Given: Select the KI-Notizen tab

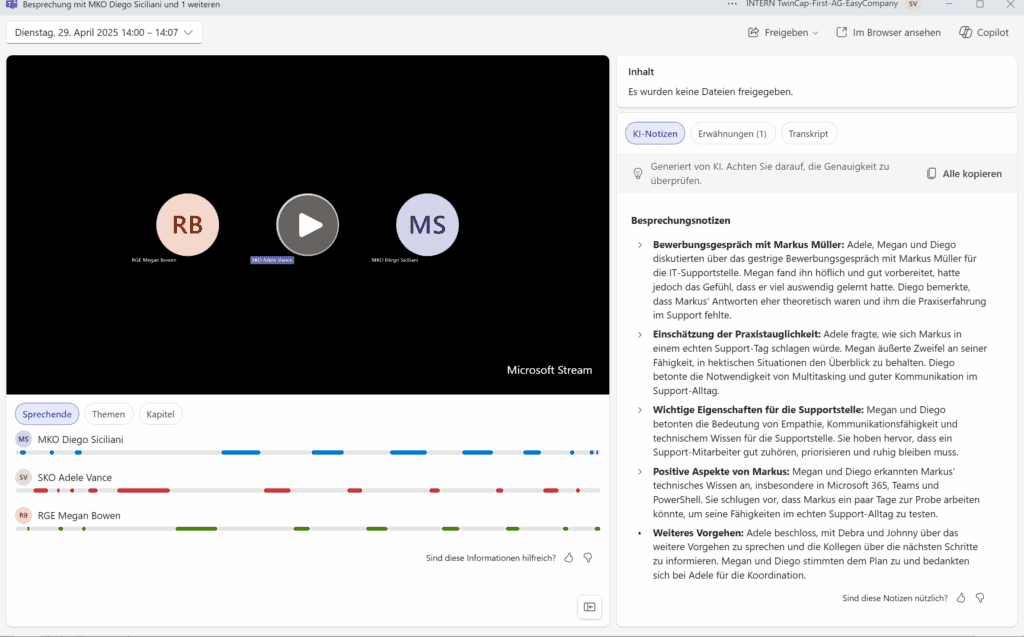Looking at the screenshot, I should [x=655, y=133].
